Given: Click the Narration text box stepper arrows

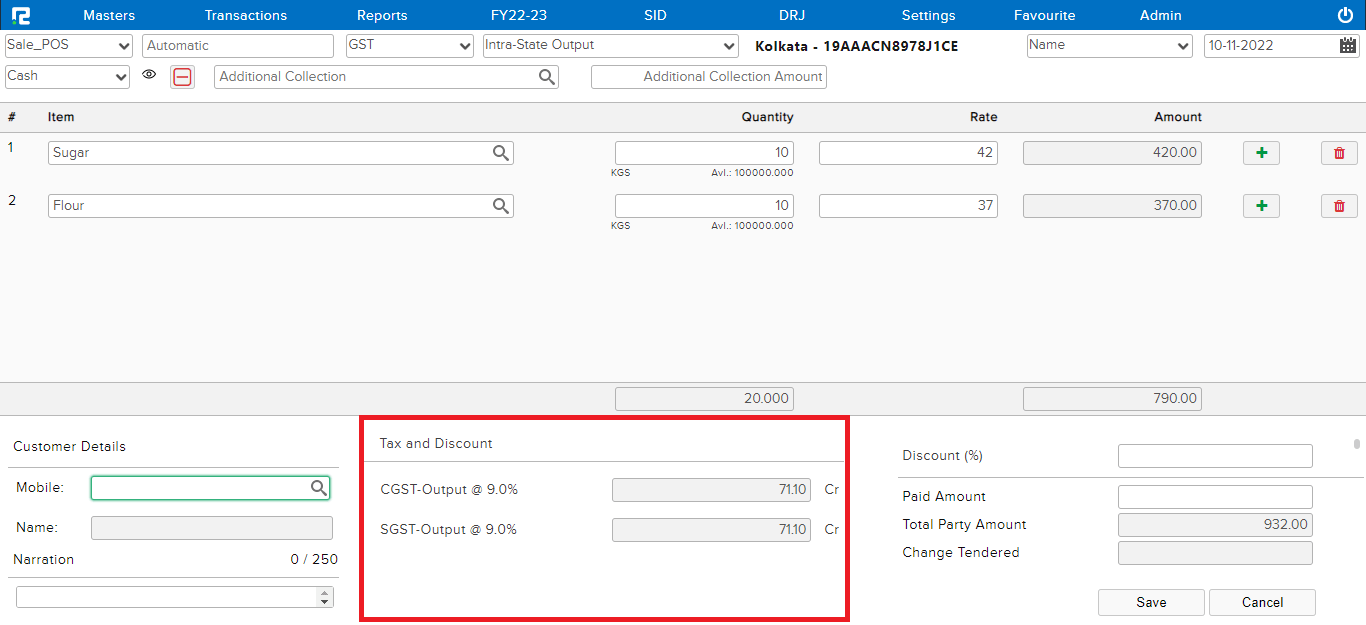Looking at the screenshot, I should [x=324, y=597].
